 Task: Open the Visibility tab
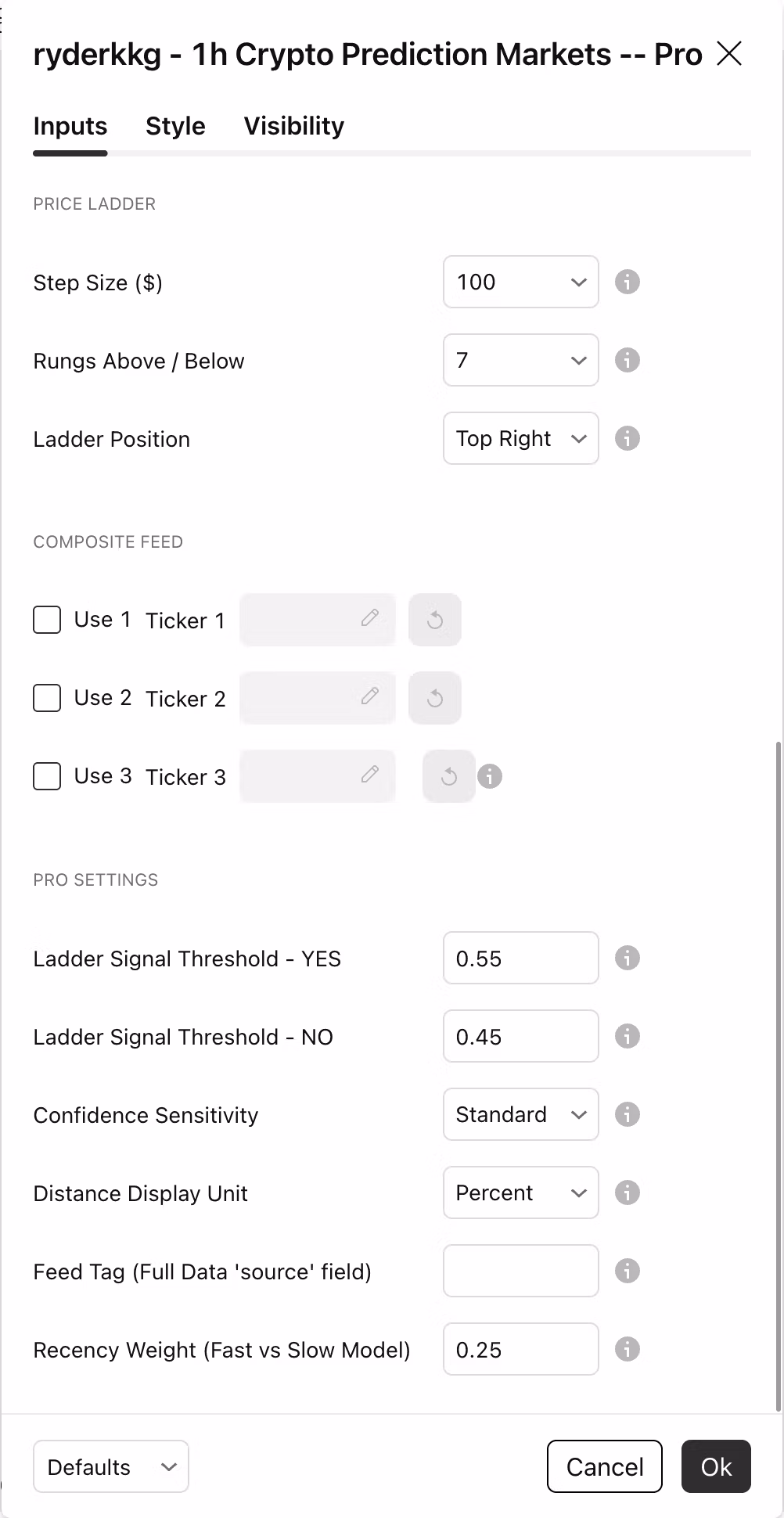293,126
